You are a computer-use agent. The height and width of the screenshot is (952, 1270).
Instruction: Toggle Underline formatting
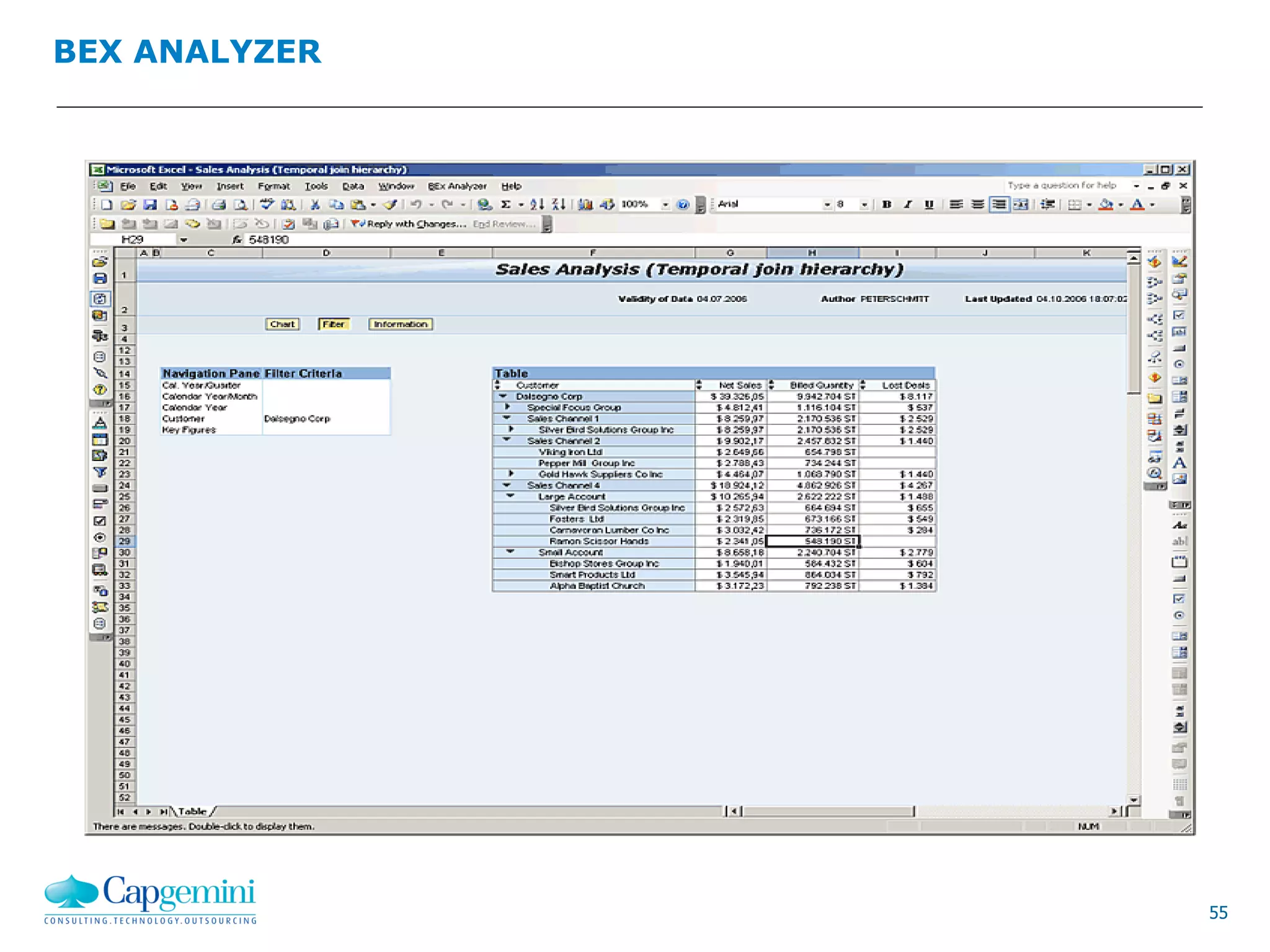(x=929, y=205)
